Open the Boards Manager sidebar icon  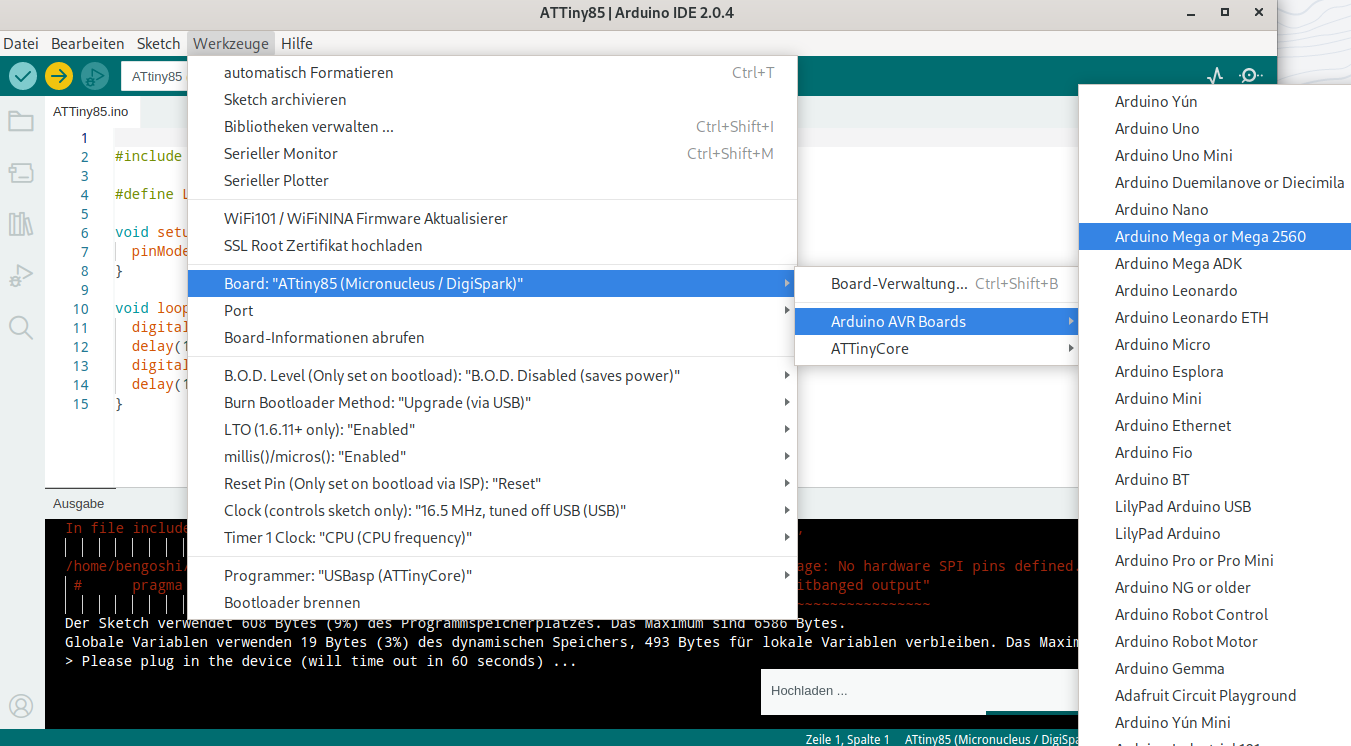click(x=21, y=174)
